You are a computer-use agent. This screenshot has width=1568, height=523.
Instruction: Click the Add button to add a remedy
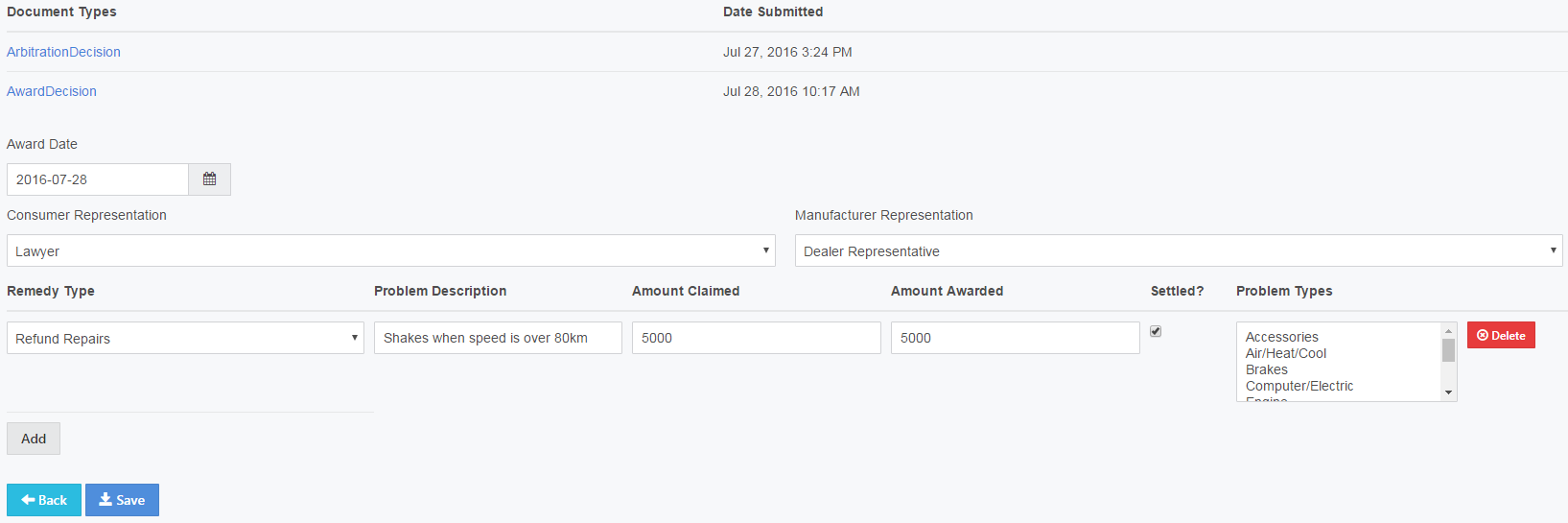pyautogui.click(x=34, y=439)
